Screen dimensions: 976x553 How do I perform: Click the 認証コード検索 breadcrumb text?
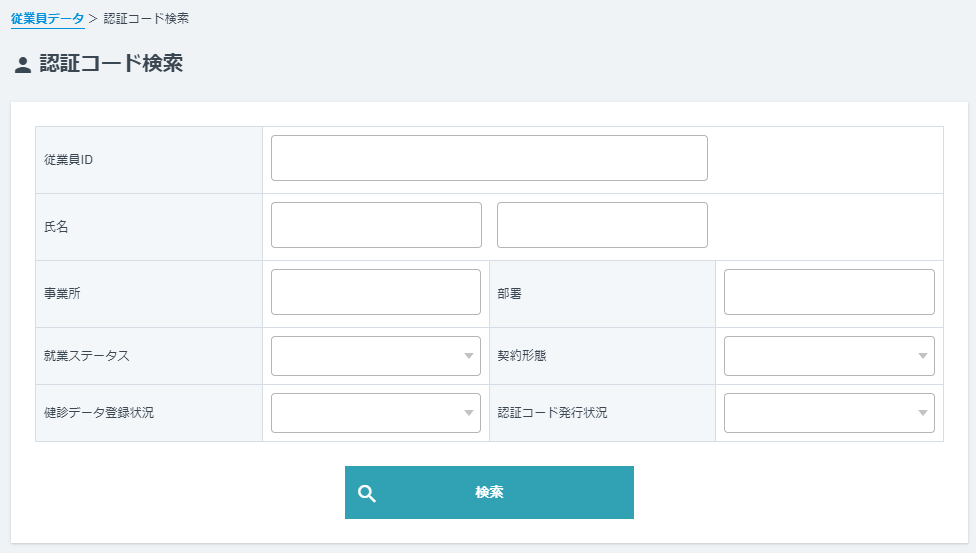tap(146, 19)
